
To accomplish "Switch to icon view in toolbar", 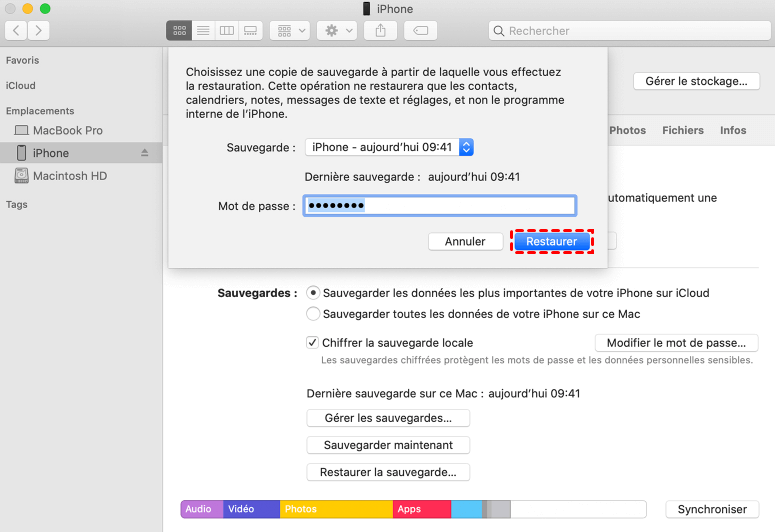I will click(x=178, y=31).
